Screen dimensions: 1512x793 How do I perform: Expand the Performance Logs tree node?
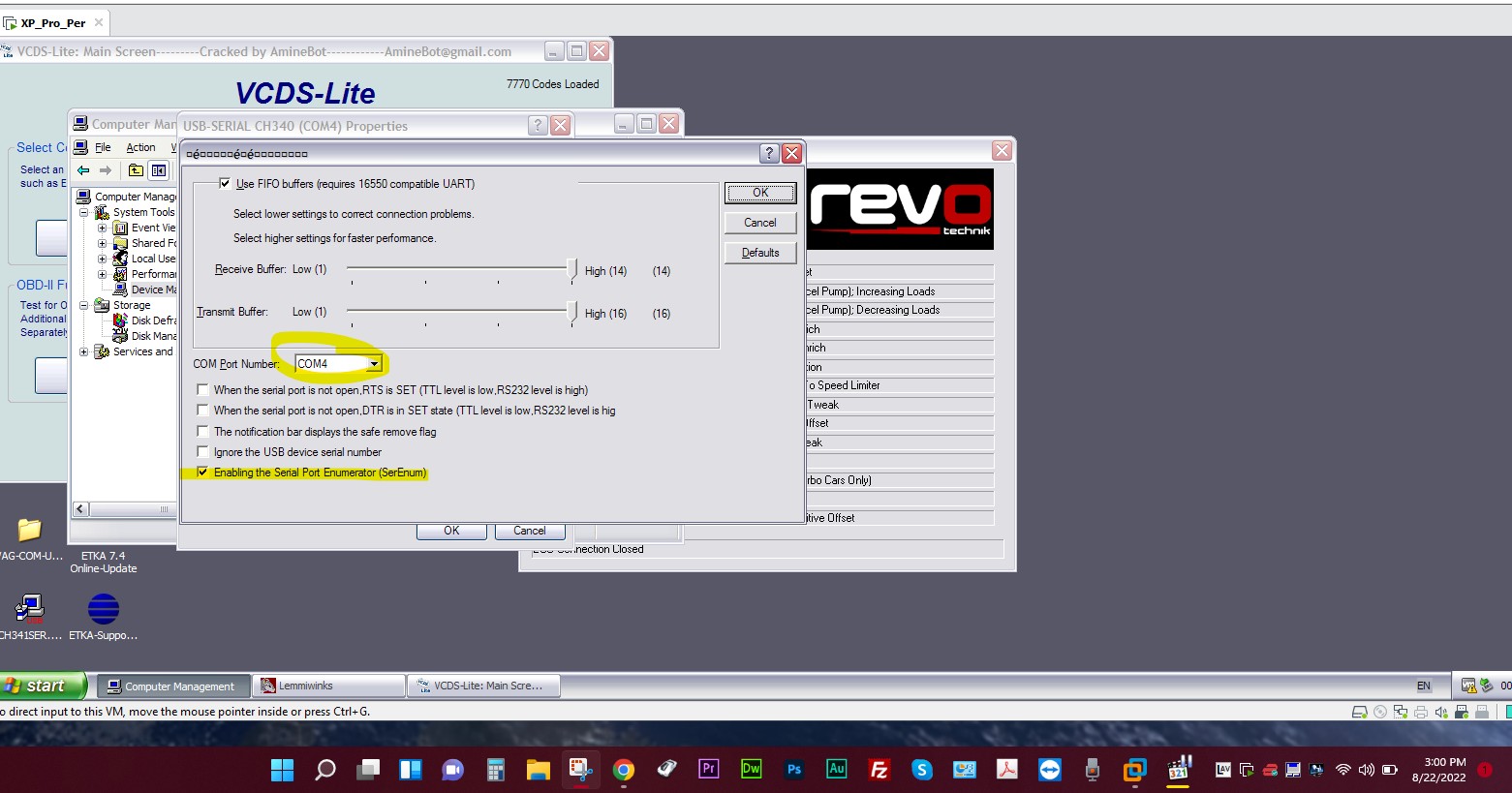pyautogui.click(x=102, y=274)
